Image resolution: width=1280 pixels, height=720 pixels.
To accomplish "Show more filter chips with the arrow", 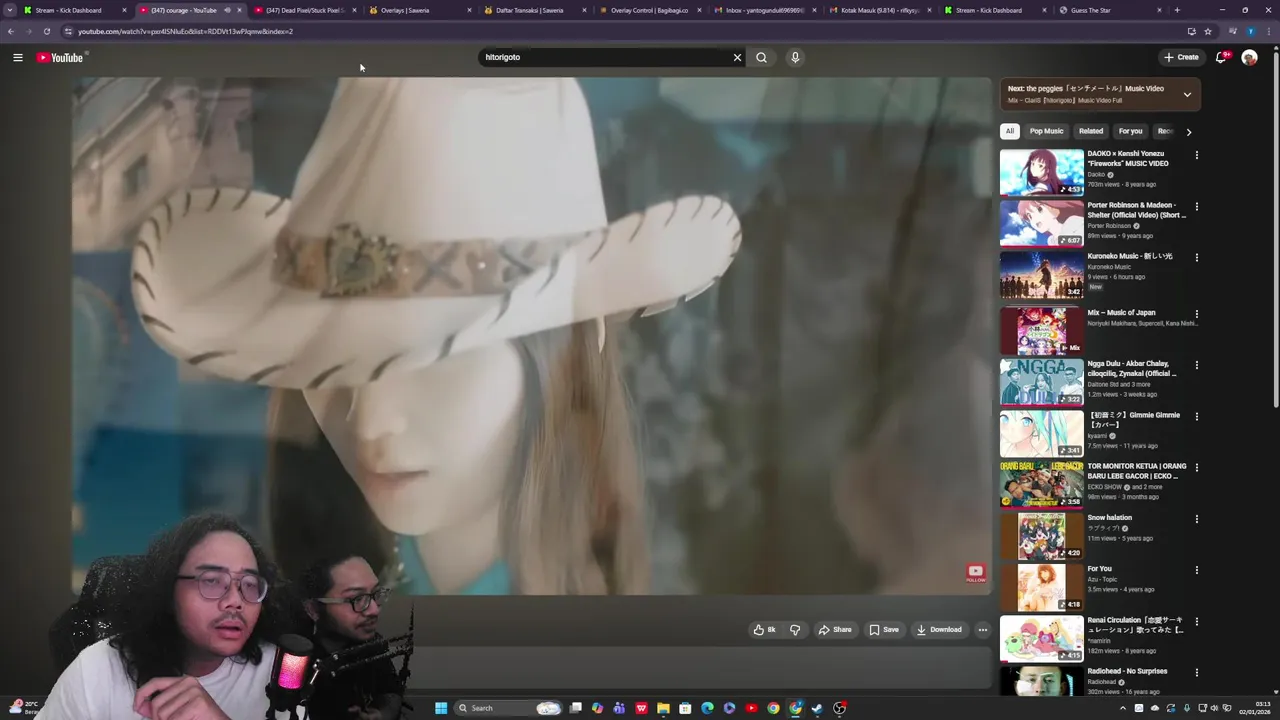I will pos(1188,131).
